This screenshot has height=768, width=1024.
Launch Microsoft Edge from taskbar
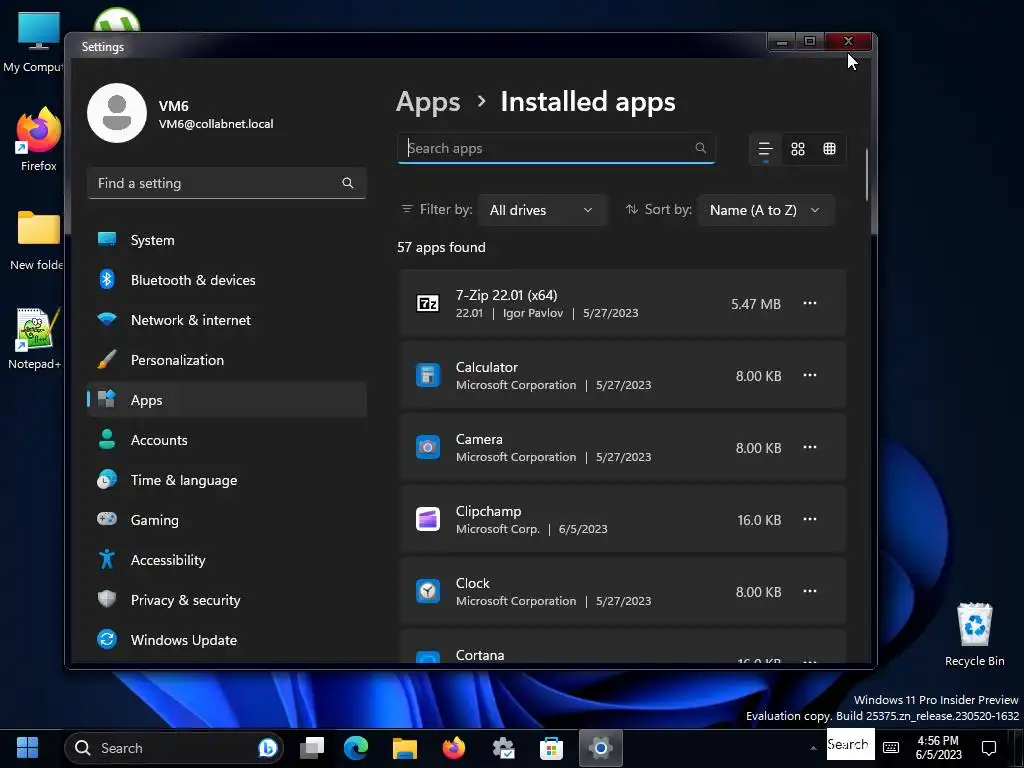tap(356, 748)
